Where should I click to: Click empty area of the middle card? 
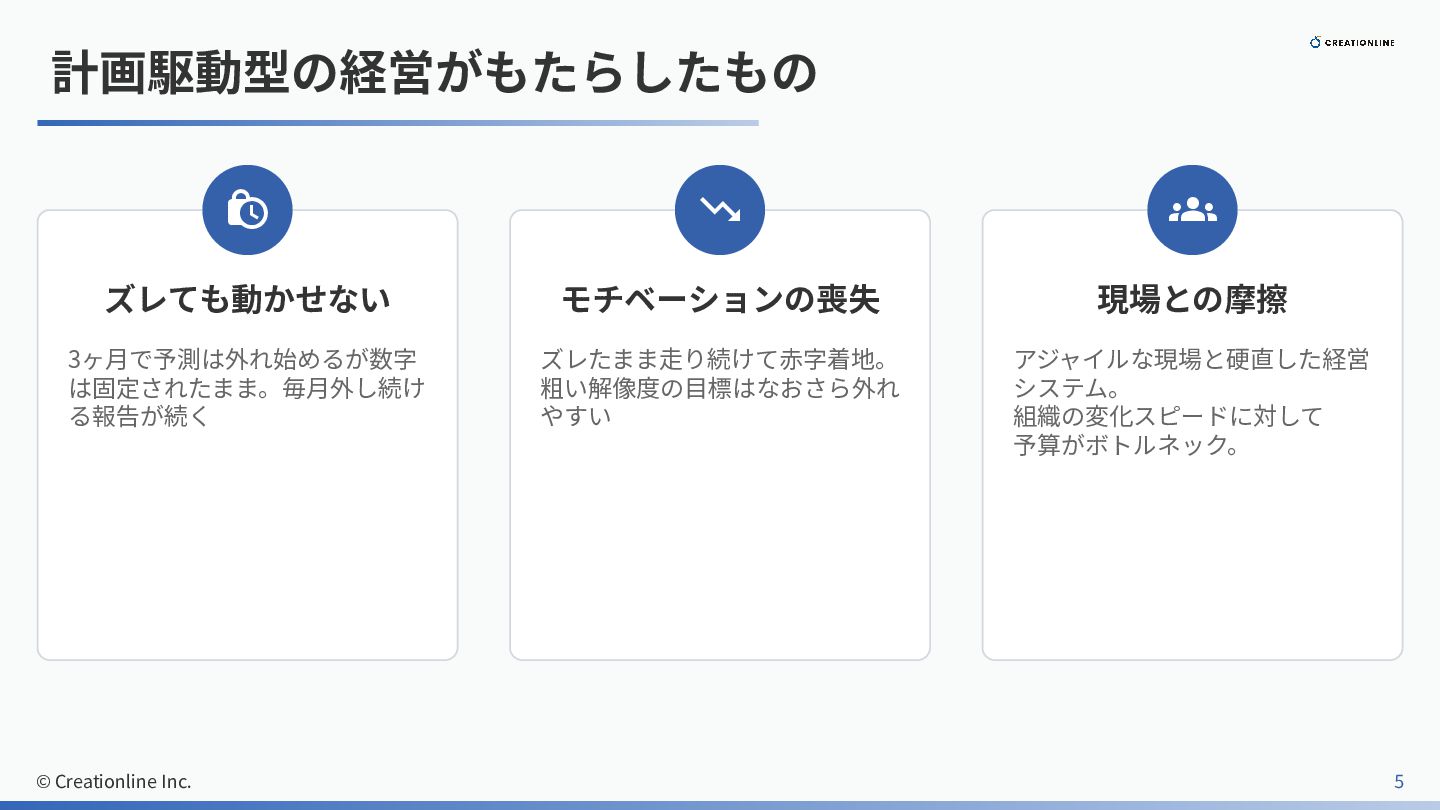[720, 550]
